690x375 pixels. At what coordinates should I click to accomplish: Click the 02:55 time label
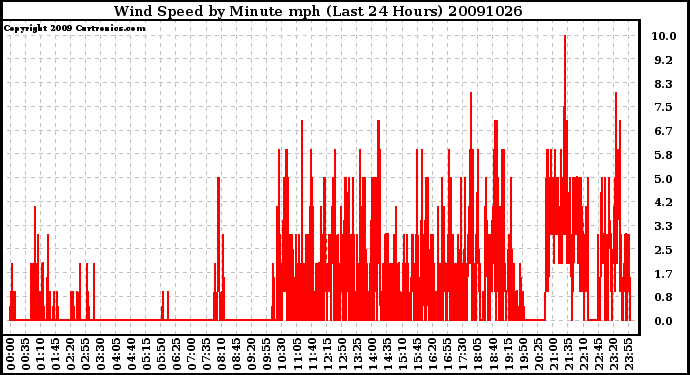point(86,354)
